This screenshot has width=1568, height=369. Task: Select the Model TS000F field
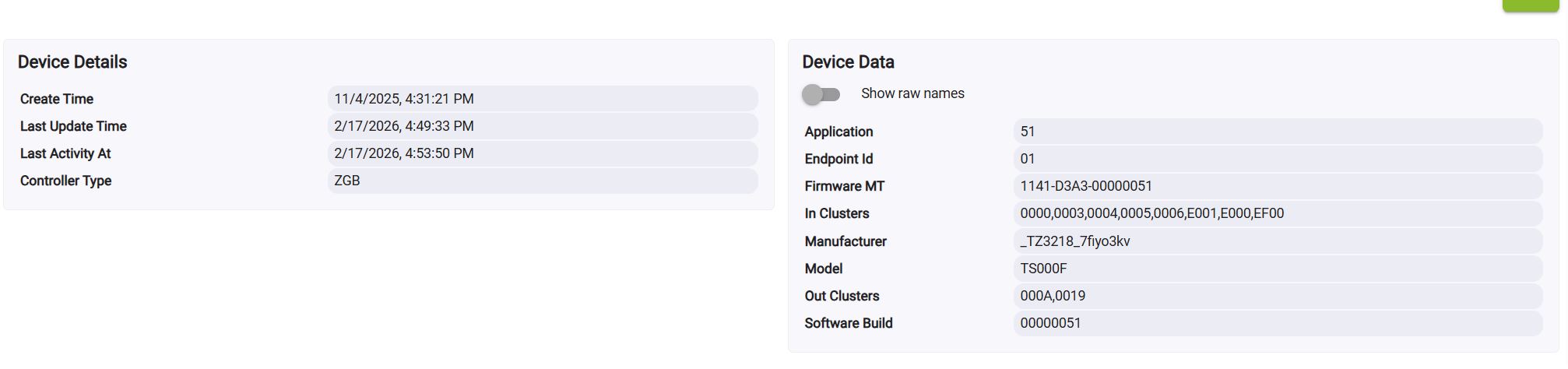point(1277,269)
